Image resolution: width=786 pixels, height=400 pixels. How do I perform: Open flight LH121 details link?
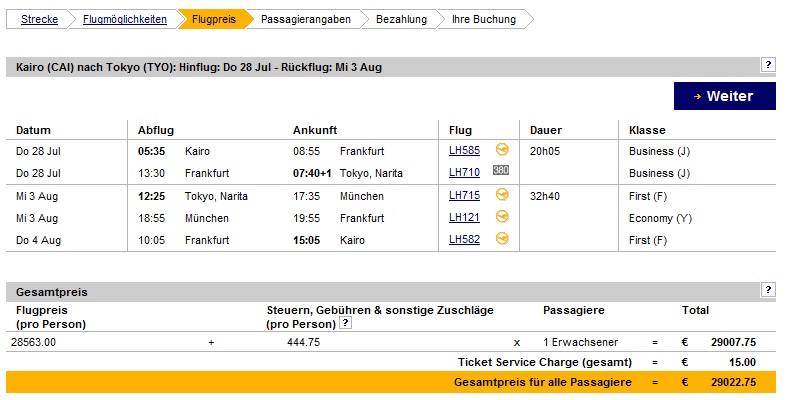464,218
